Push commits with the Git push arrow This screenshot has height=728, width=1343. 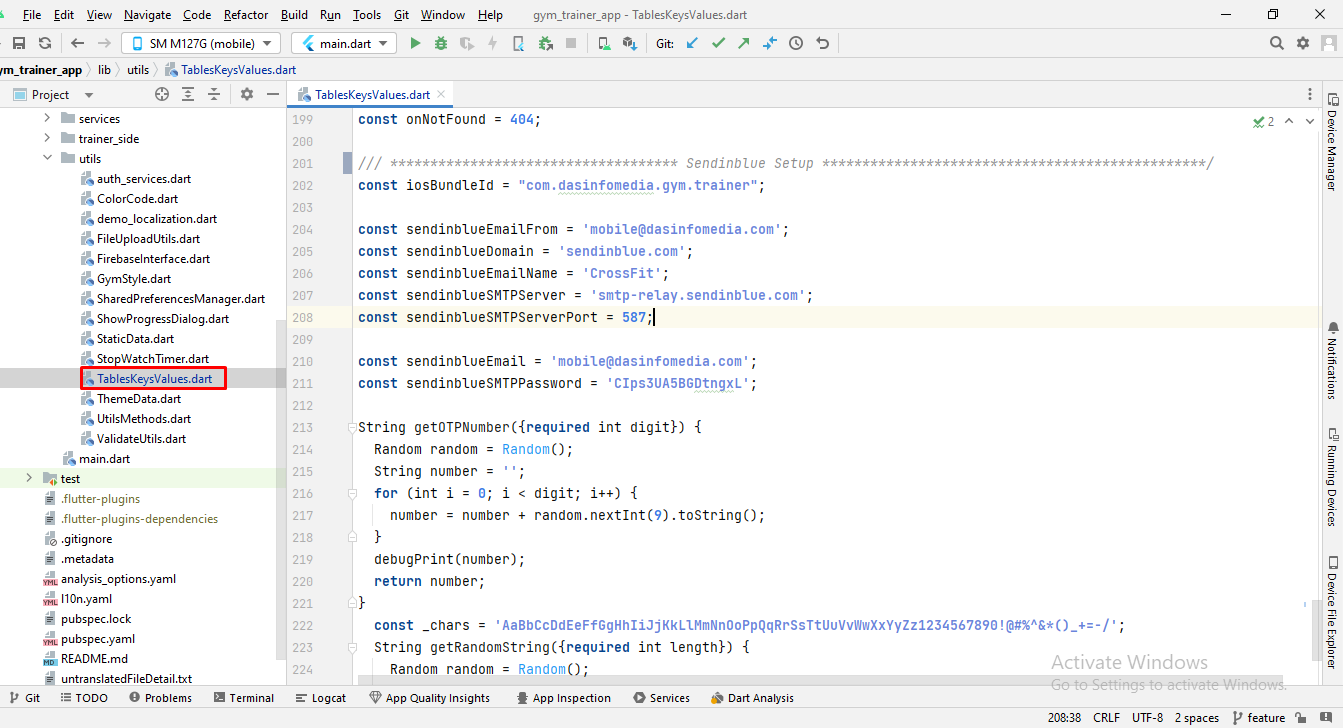tap(744, 43)
